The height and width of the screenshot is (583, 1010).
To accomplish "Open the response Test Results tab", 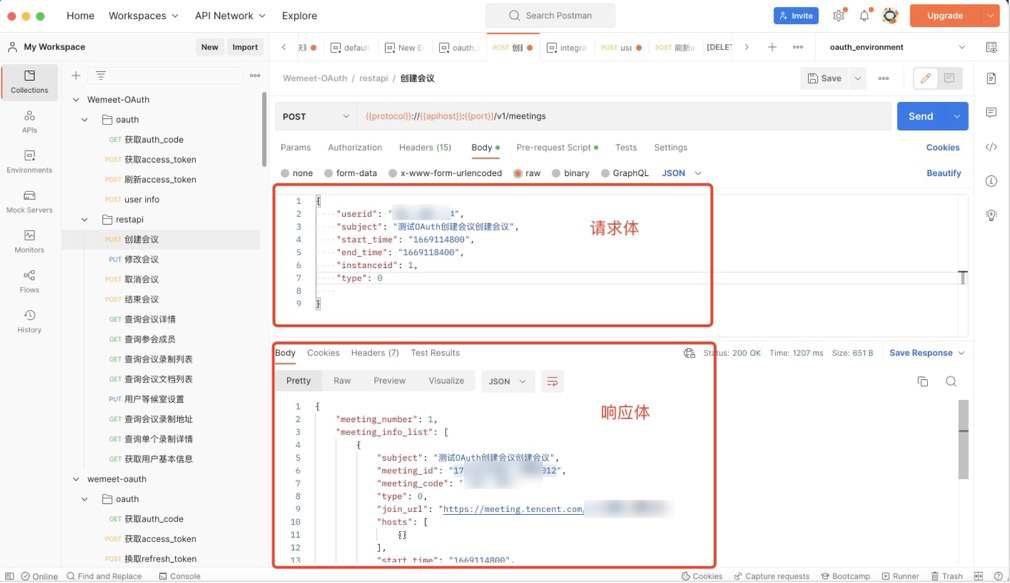I will point(435,353).
